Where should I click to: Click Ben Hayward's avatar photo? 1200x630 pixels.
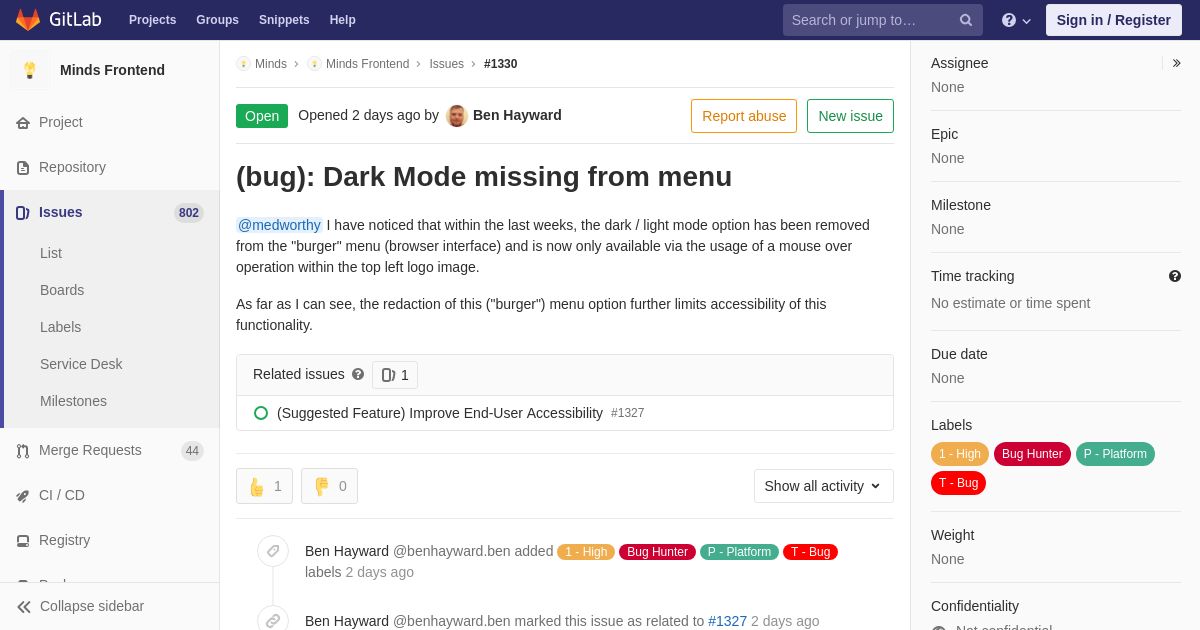[457, 116]
